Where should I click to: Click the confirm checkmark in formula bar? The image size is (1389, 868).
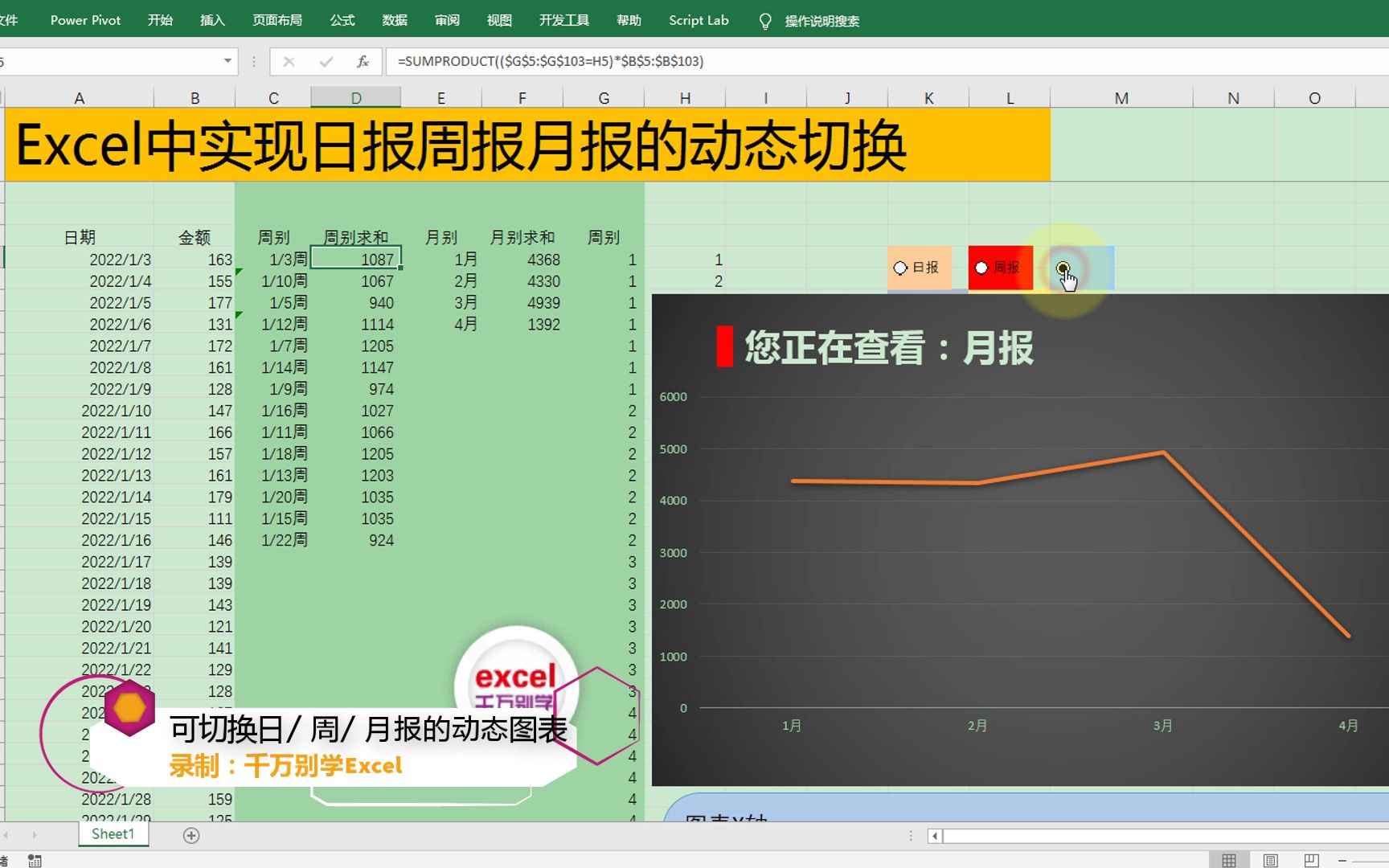pyautogui.click(x=326, y=61)
